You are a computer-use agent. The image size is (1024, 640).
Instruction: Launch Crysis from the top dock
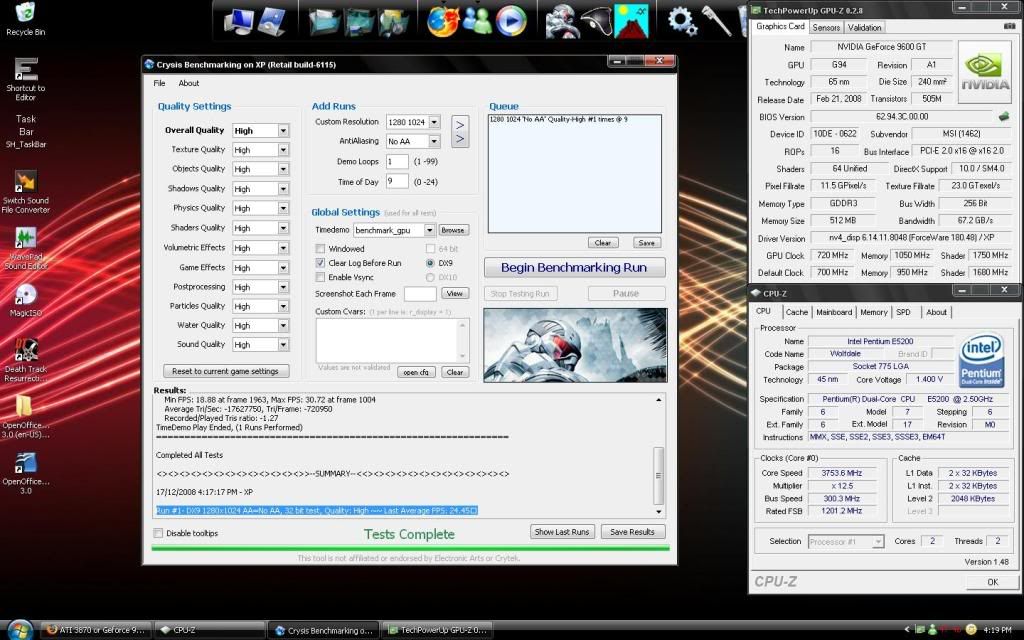click(561, 21)
